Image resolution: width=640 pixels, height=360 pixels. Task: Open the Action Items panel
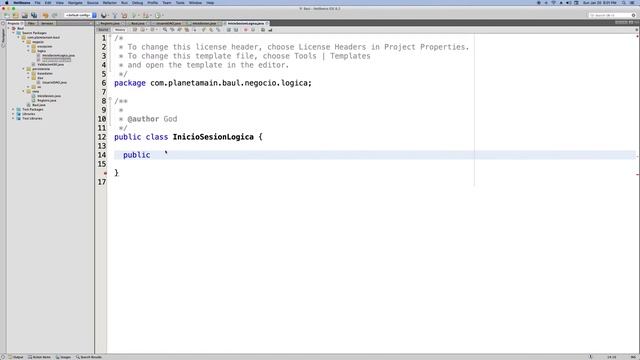tap(40, 357)
